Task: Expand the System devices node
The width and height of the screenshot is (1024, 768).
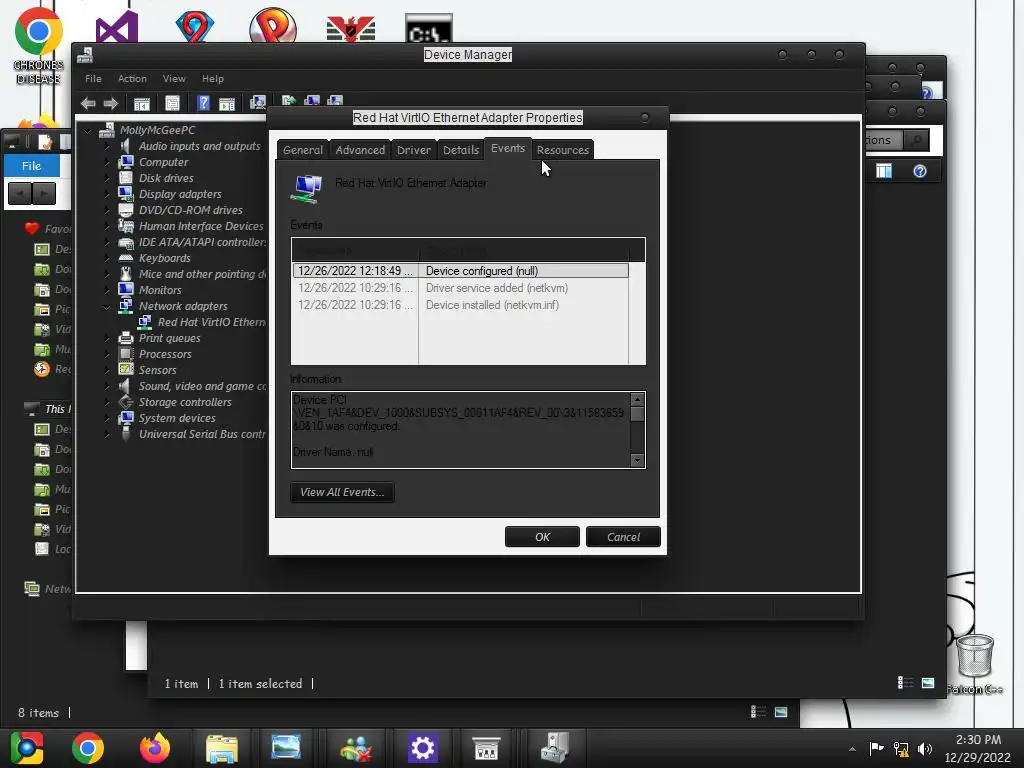Action: [x=106, y=418]
